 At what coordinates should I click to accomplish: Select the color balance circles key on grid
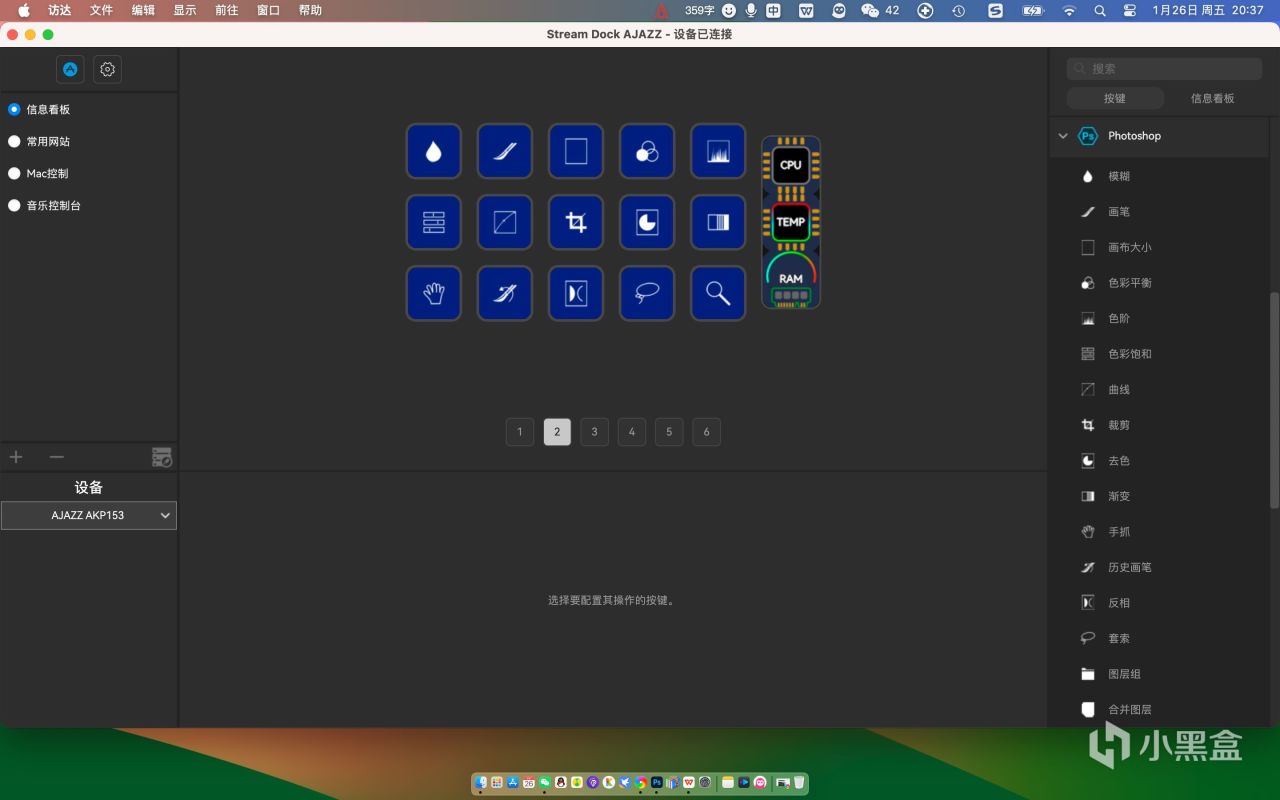click(x=647, y=150)
